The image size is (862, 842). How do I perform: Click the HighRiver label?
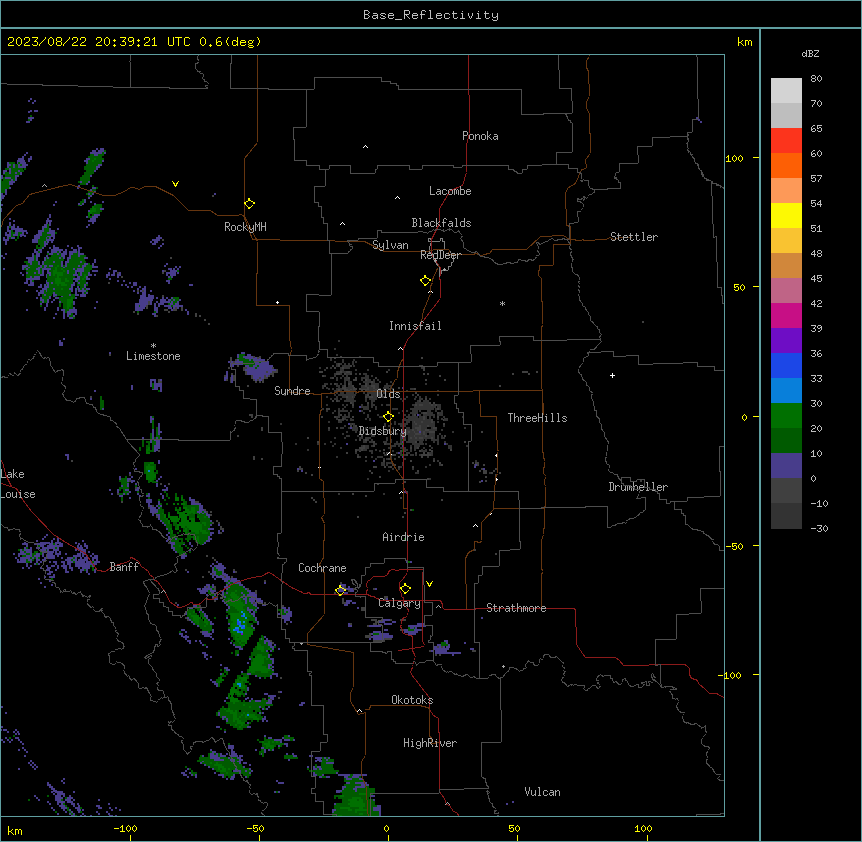(x=430, y=743)
